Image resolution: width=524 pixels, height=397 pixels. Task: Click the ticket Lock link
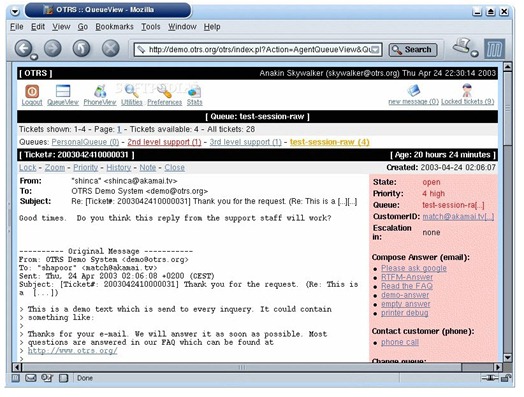pos(27,167)
